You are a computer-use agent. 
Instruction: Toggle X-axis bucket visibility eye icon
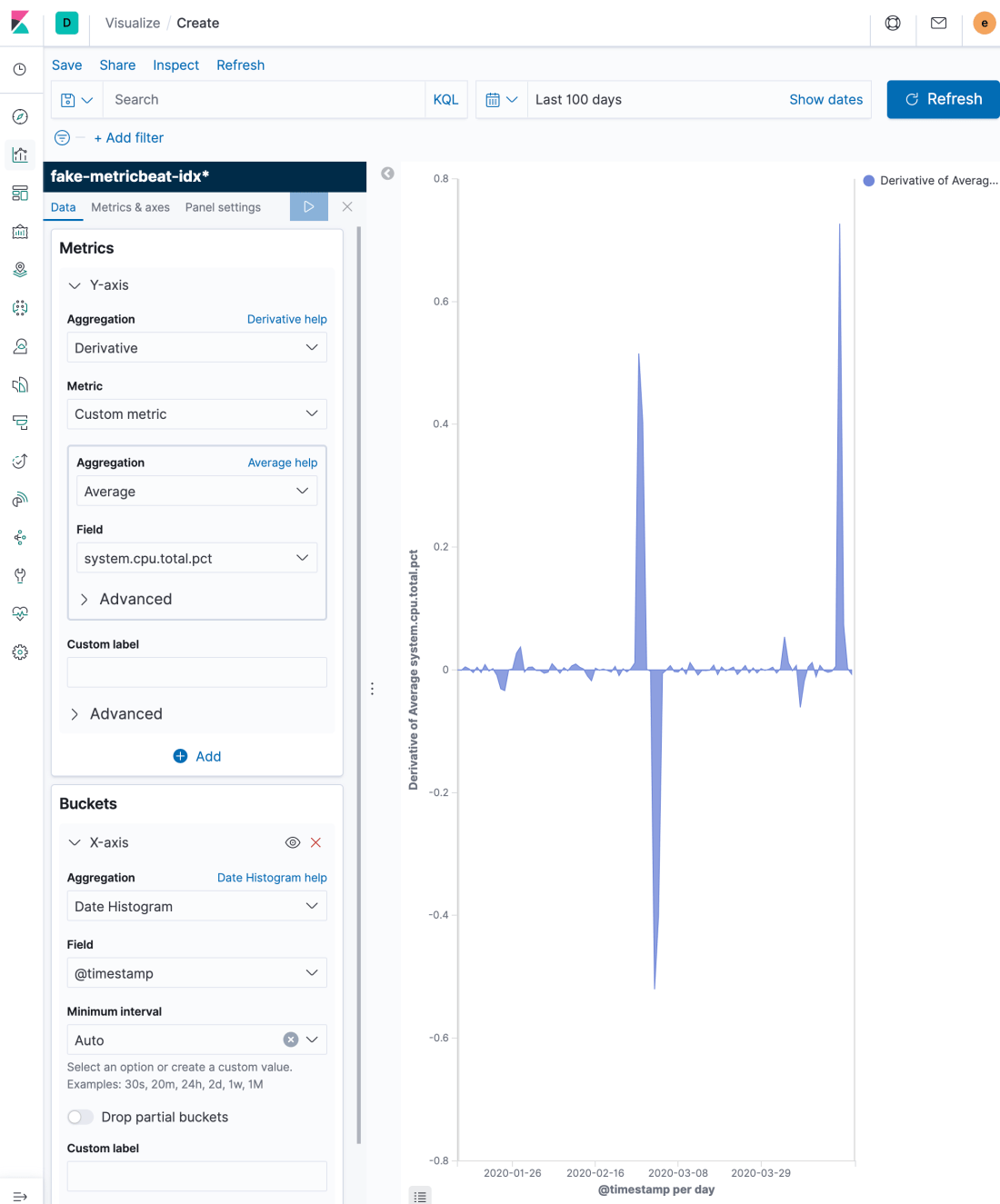click(x=293, y=842)
